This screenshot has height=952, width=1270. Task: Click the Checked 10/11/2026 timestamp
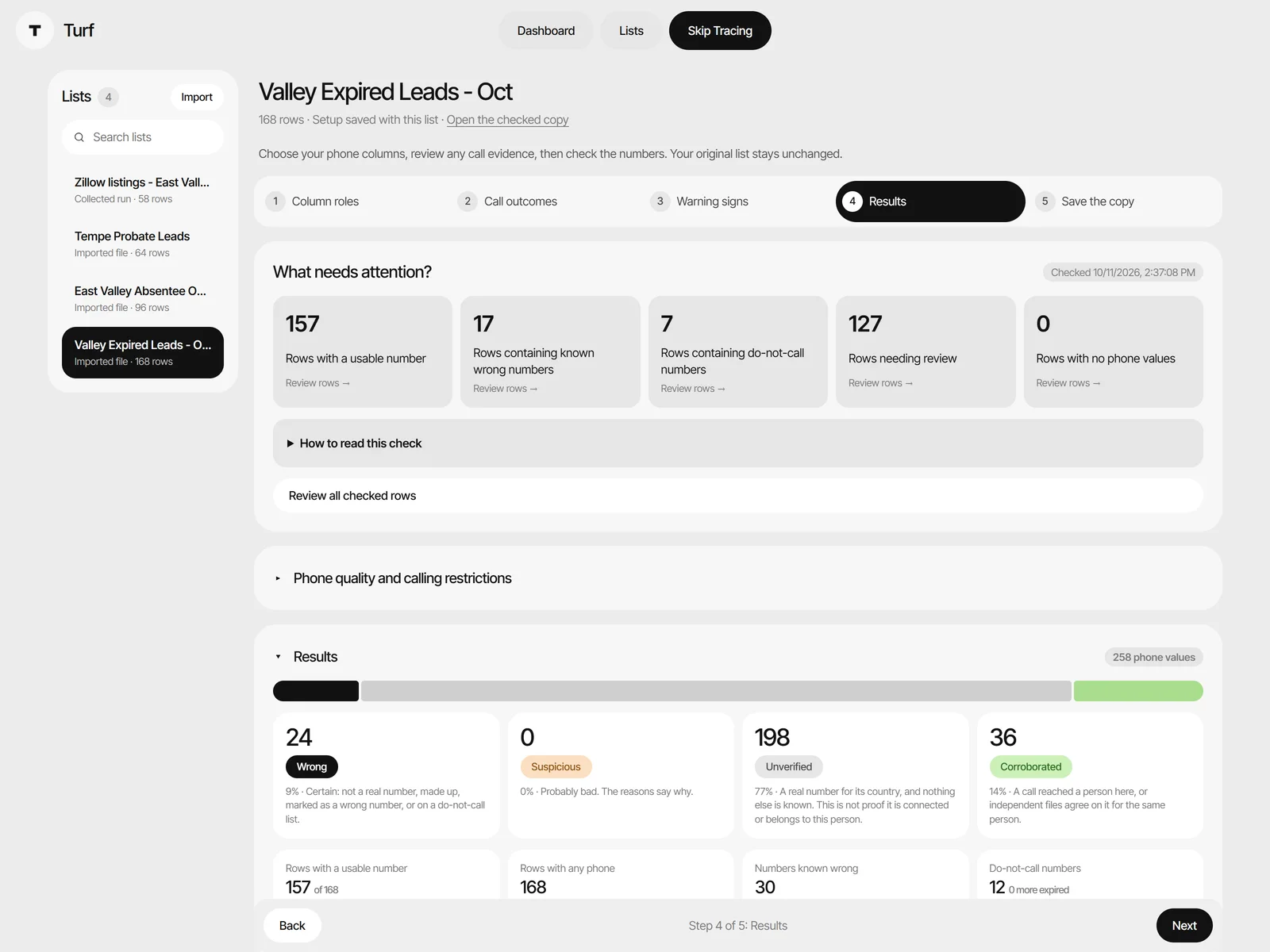[x=1123, y=272]
